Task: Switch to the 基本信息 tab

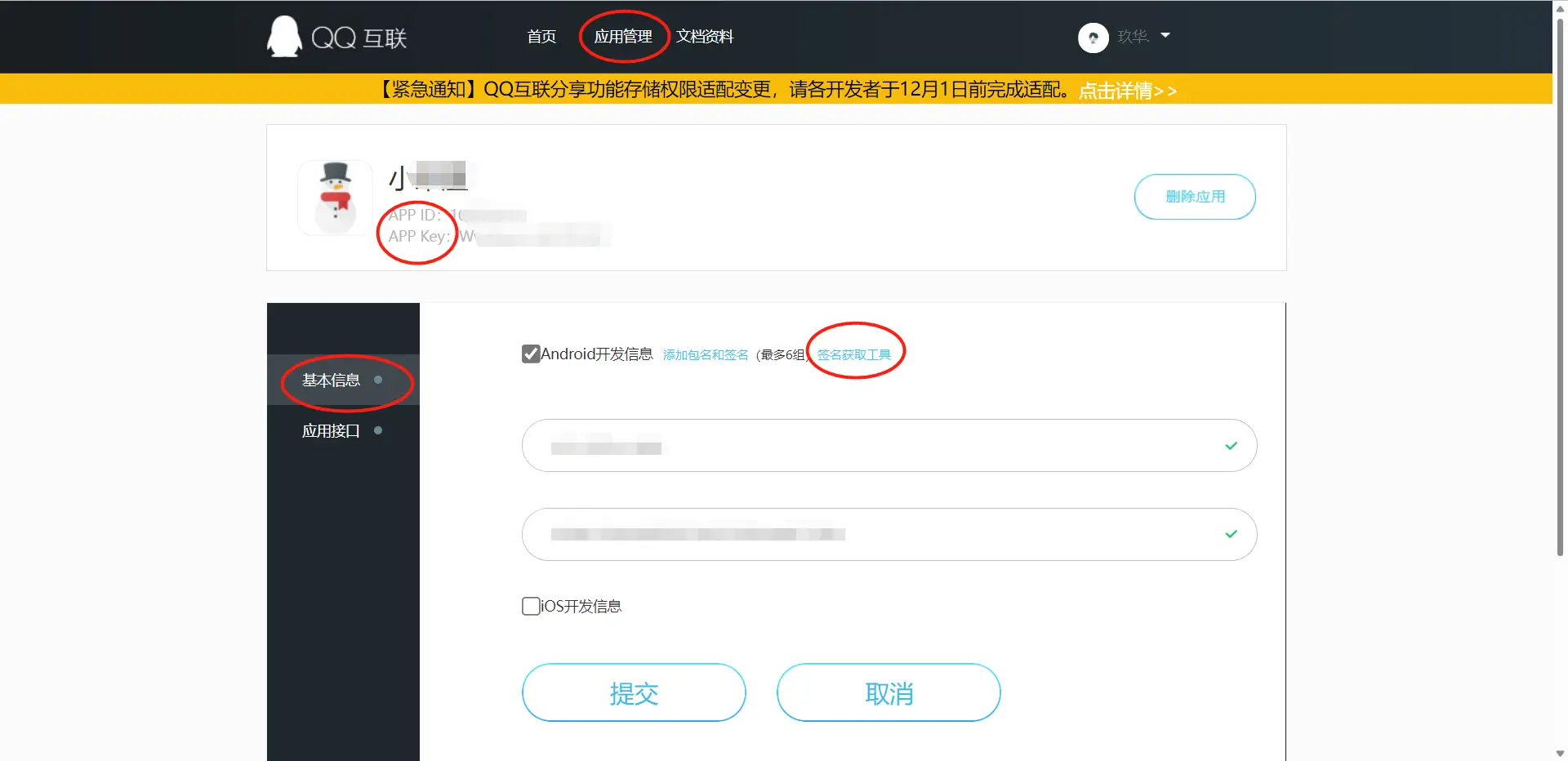Action: coord(331,380)
